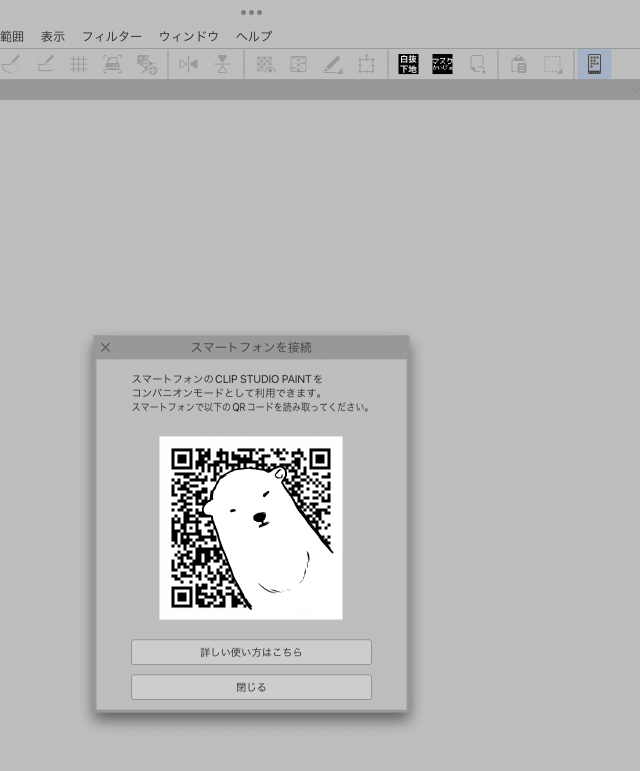Open the ヘルプ menu

coord(254,36)
